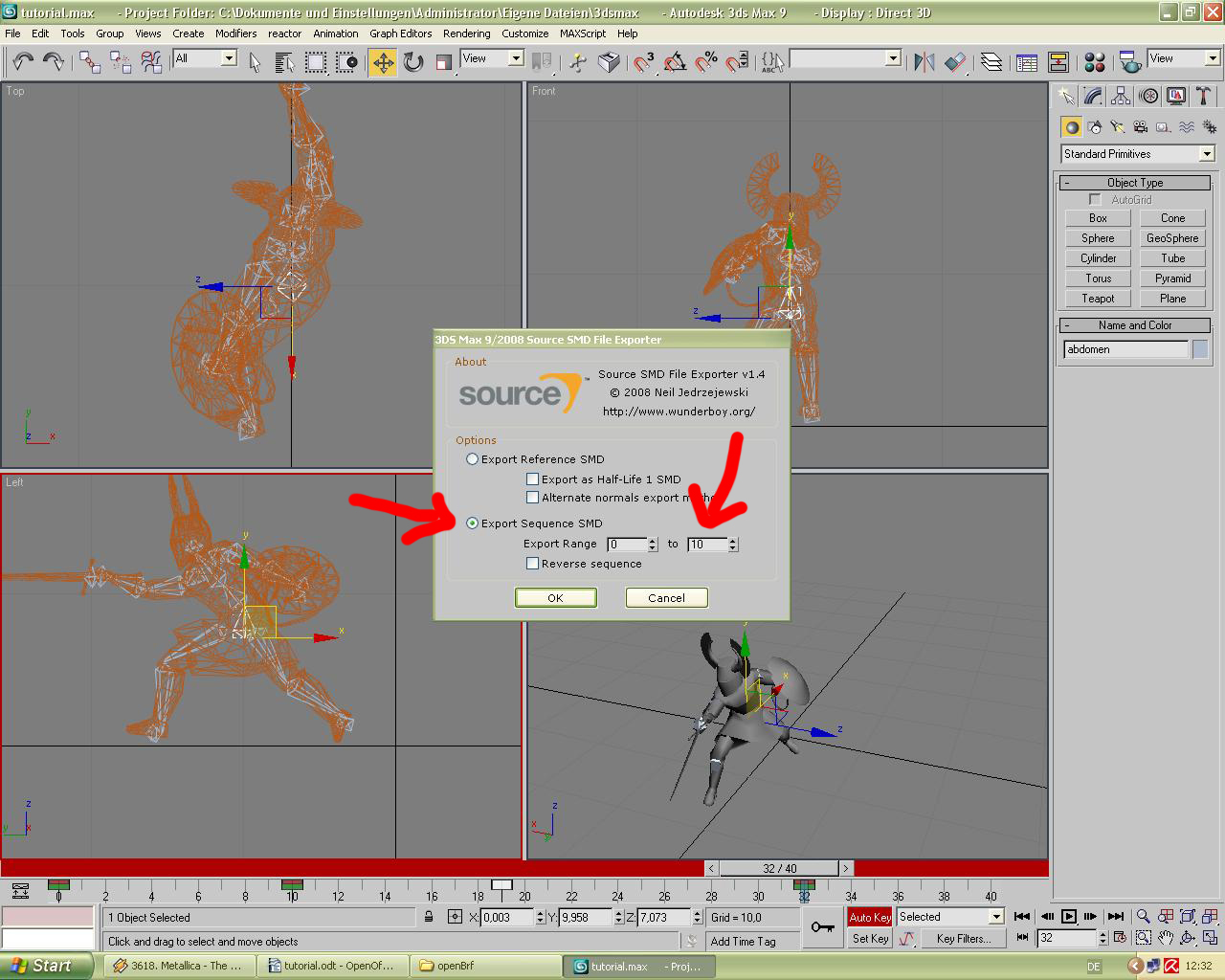Viewport: 1225px width, 980px height.
Task: Click the Play Animation button
Action: tap(1069, 917)
